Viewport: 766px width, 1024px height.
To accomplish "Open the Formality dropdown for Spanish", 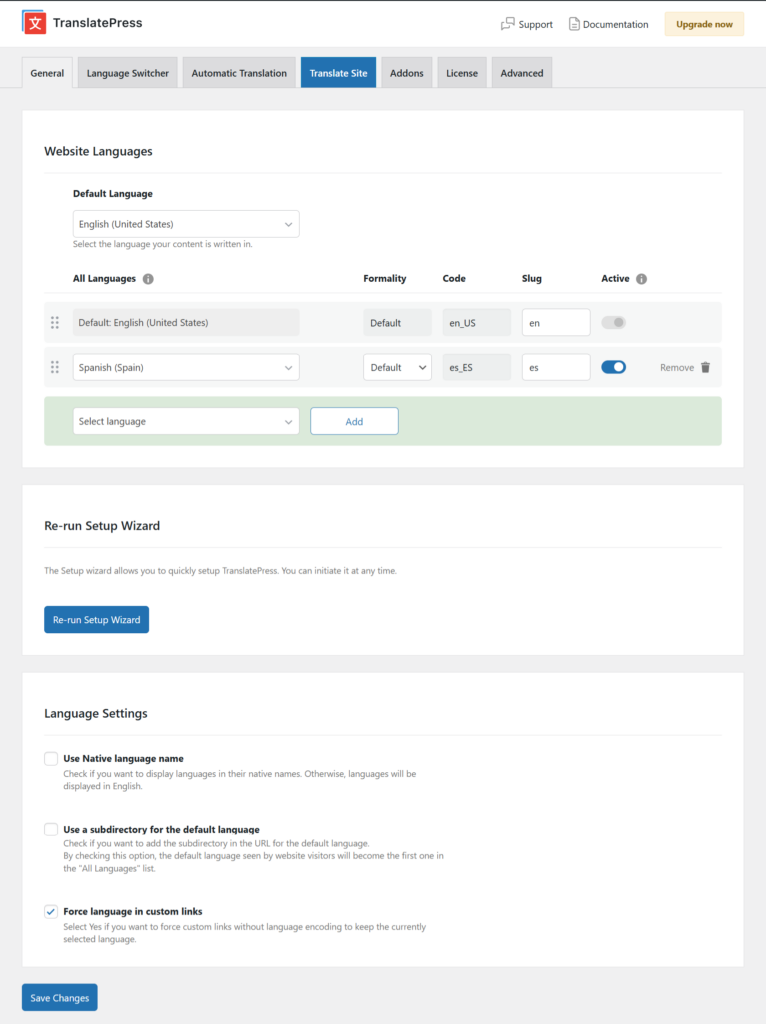I will pyautogui.click(x=397, y=367).
